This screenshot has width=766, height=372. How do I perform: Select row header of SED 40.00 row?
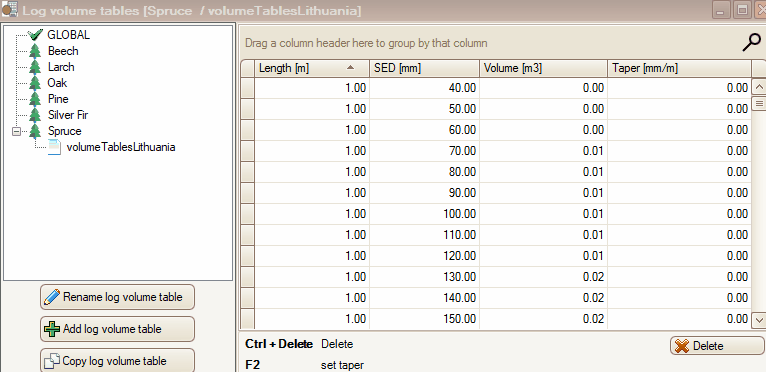click(248, 88)
